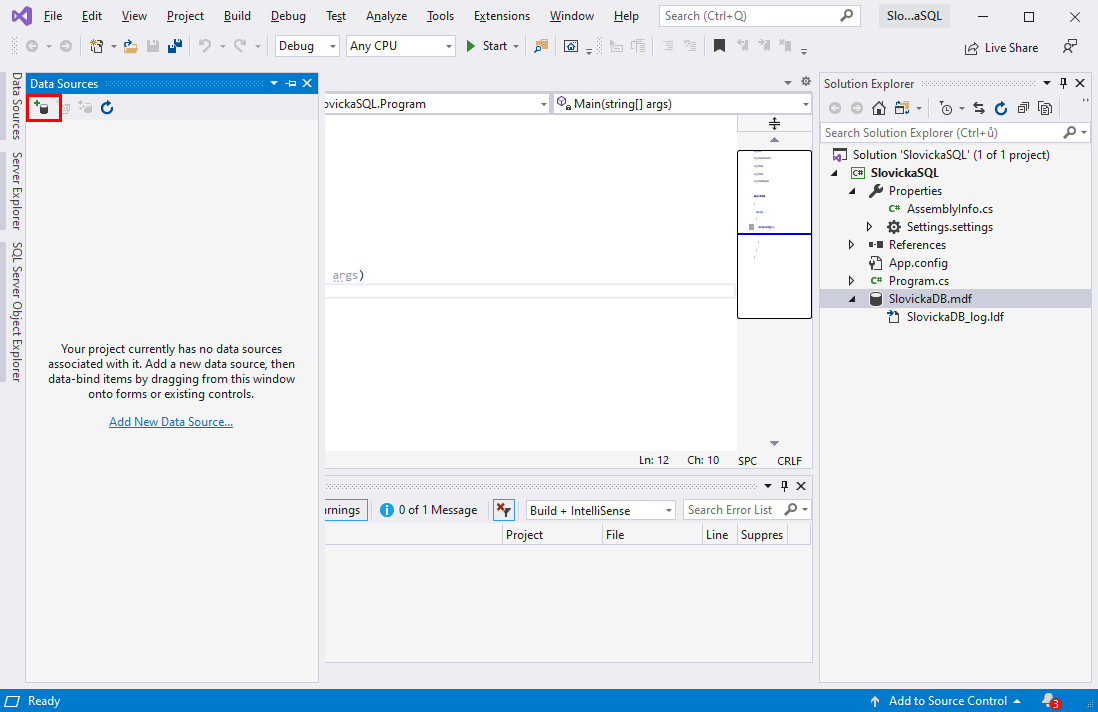Click the Start debugging button
The height and width of the screenshot is (712, 1098).
pos(487,46)
